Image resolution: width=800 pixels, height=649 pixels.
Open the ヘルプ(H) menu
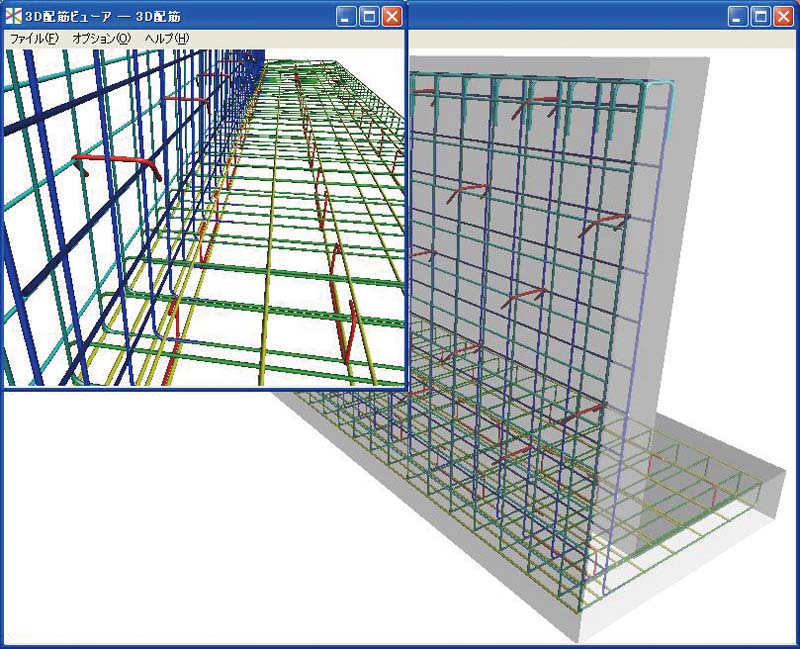pyautogui.click(x=167, y=39)
